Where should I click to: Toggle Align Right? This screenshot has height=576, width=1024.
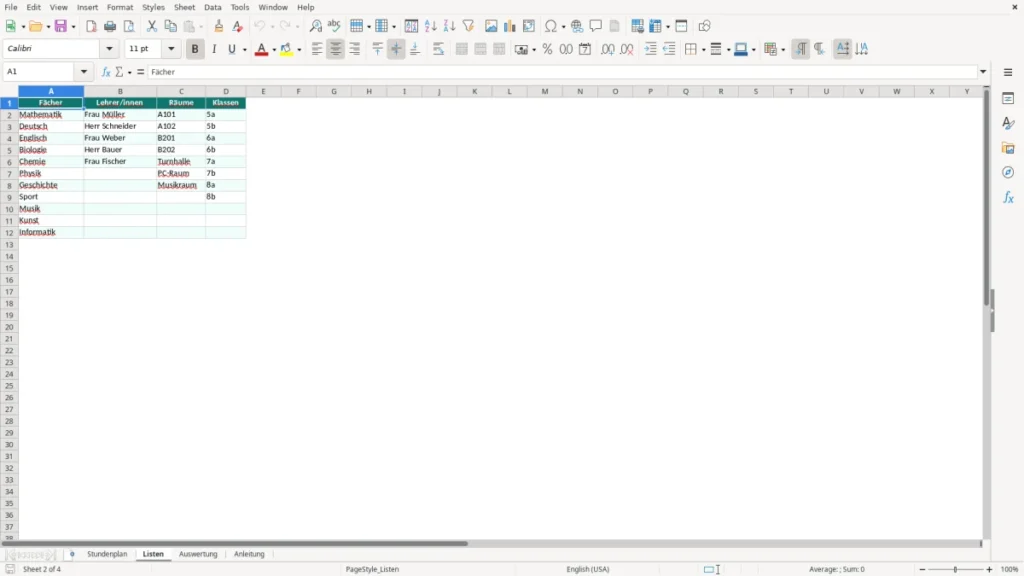355,49
